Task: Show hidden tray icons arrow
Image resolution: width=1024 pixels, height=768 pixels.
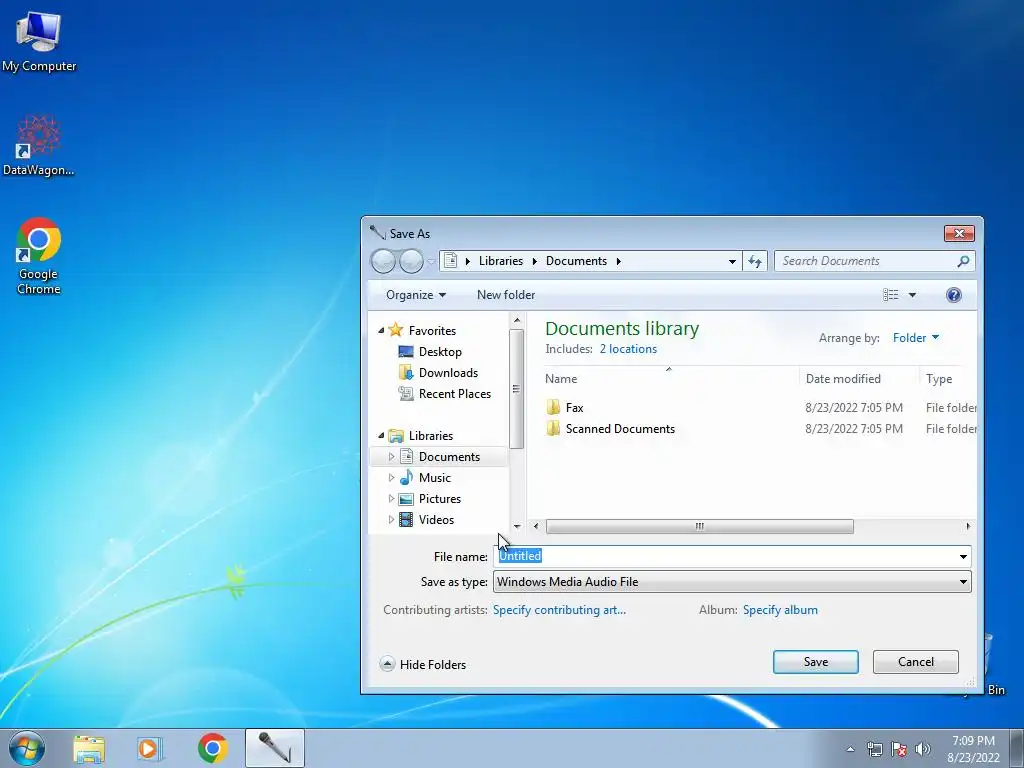Action: point(850,749)
